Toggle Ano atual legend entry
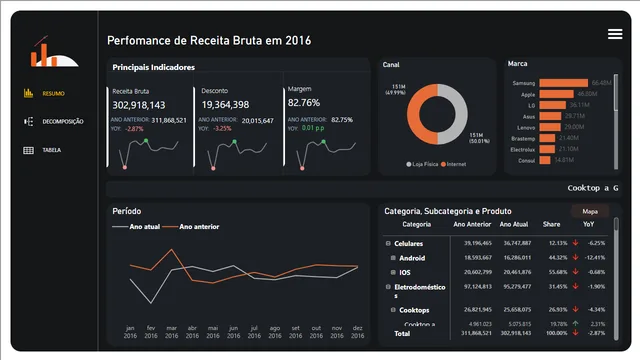640x360 pixels. [136, 227]
